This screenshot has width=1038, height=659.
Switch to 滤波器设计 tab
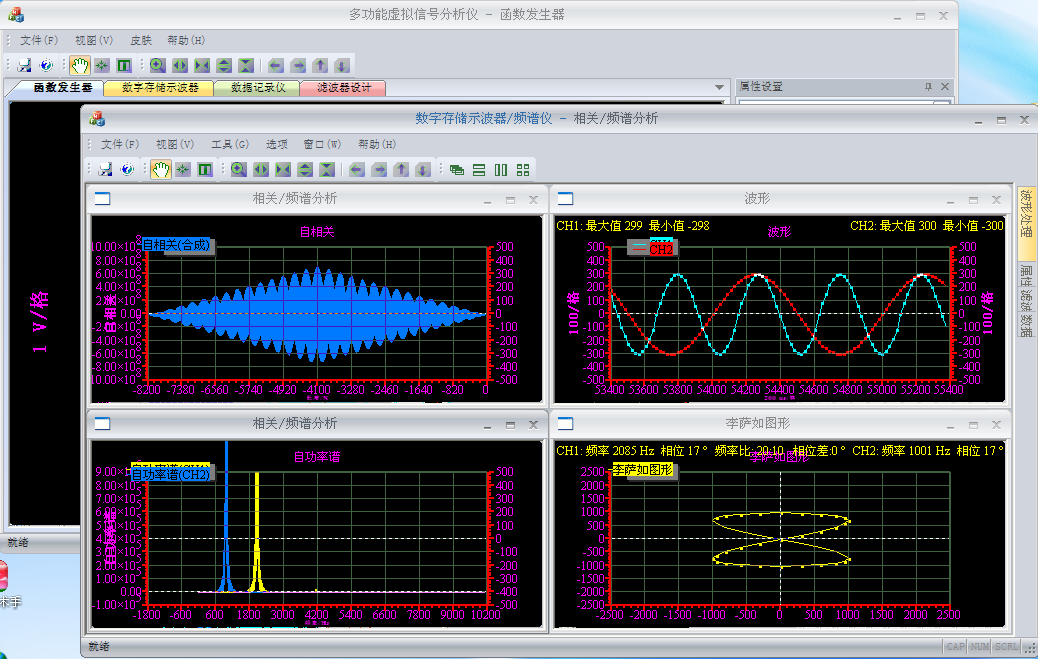[344, 87]
